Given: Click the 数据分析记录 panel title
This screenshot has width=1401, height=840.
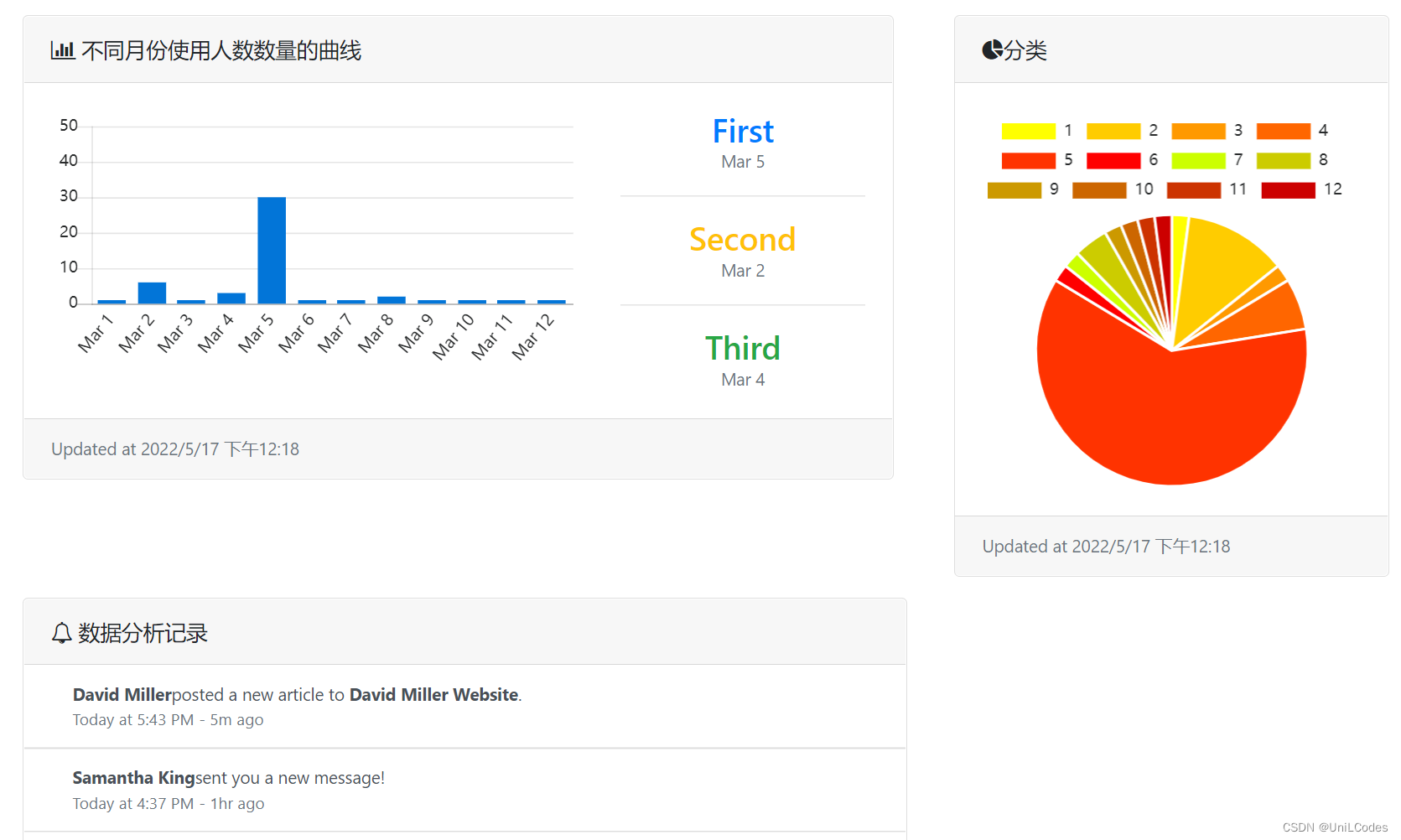Looking at the screenshot, I should pyautogui.click(x=143, y=633).
